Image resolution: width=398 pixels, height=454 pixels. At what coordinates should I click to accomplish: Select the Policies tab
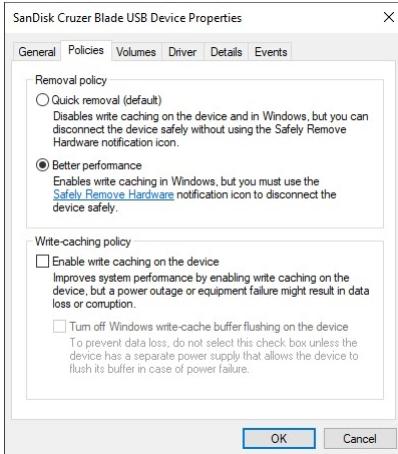click(x=86, y=50)
